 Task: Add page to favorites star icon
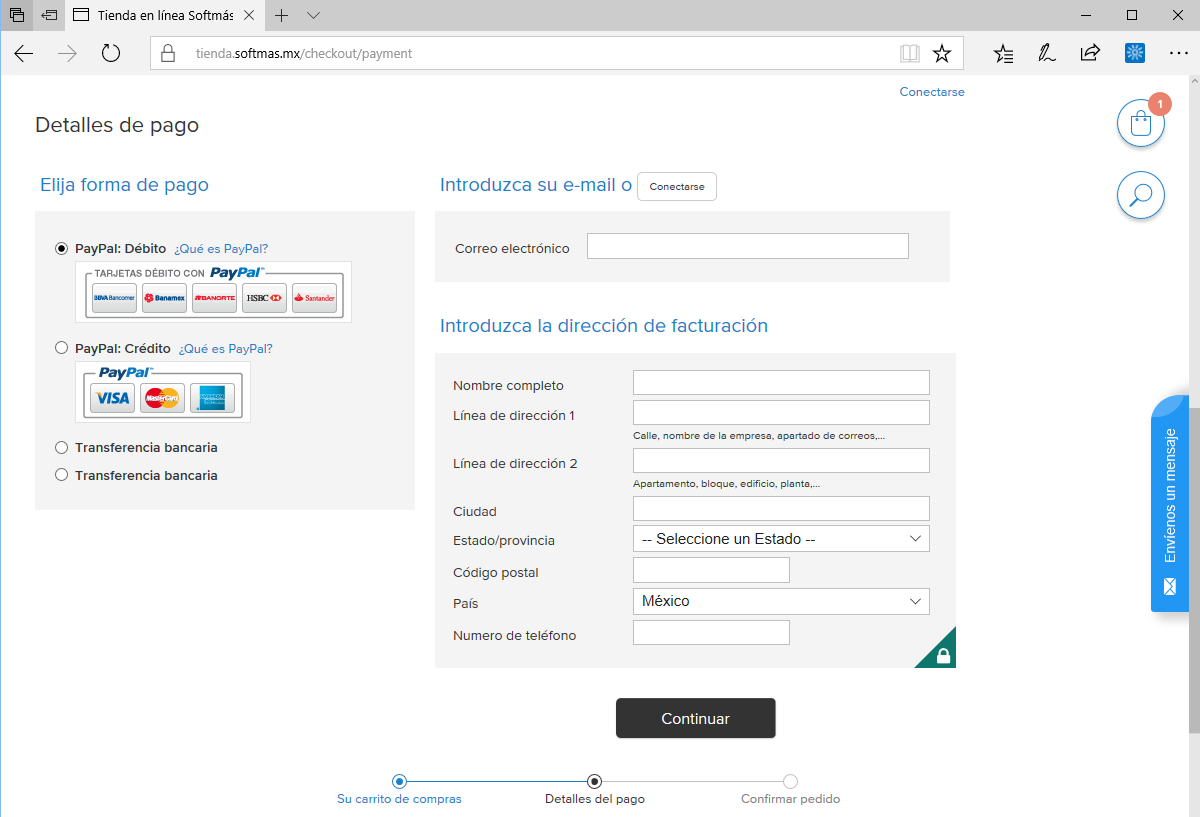click(941, 53)
